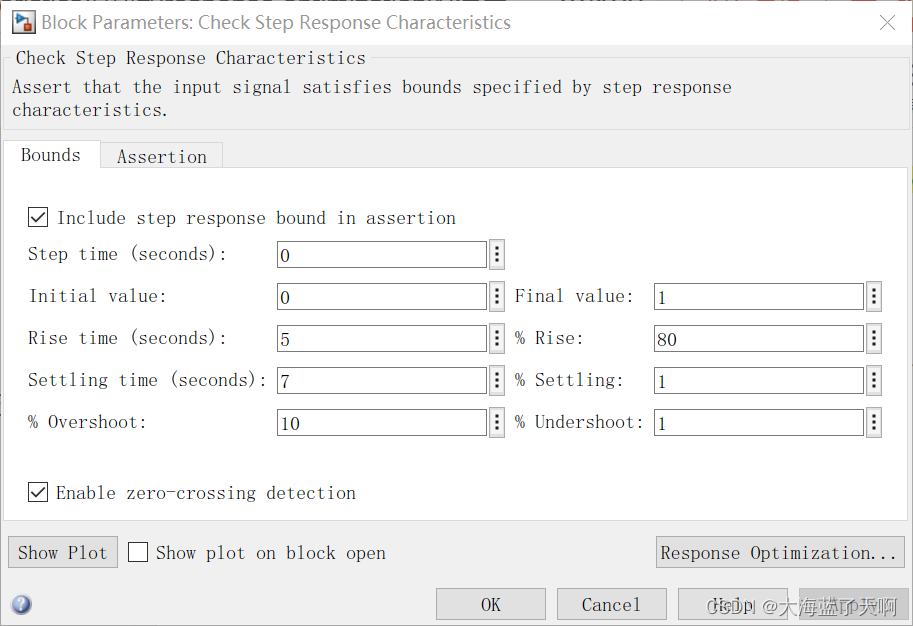
Task: Open the Initial value parameter options menu
Action: (x=497, y=296)
